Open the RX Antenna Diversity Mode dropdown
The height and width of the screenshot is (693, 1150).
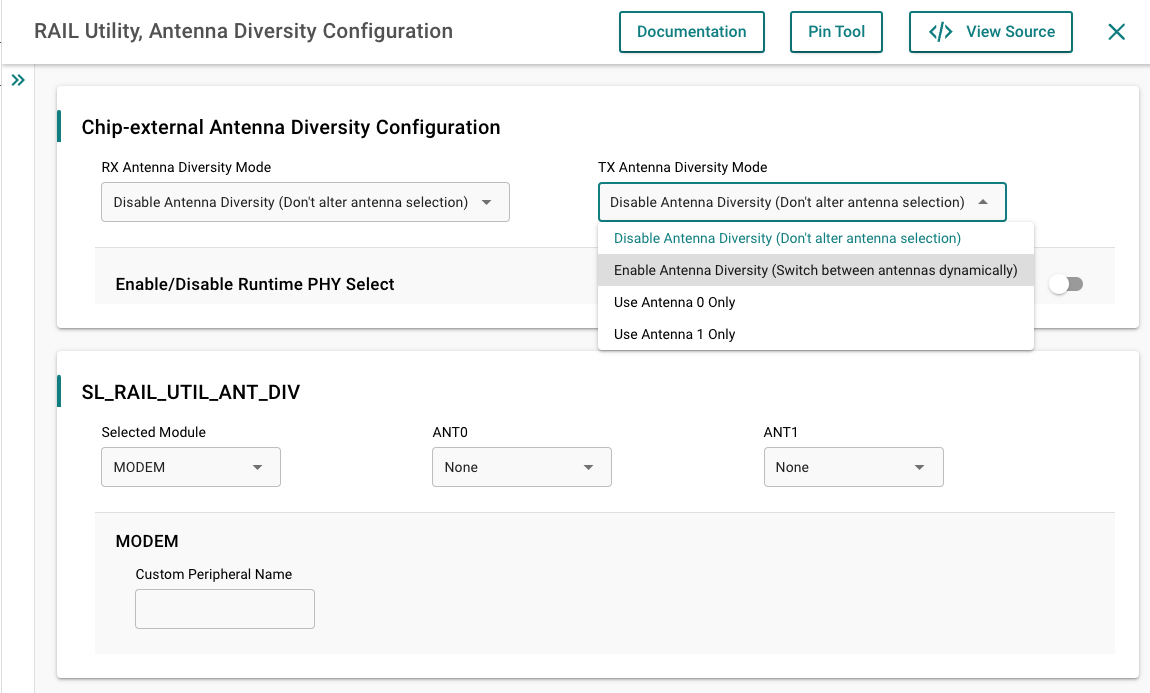305,202
